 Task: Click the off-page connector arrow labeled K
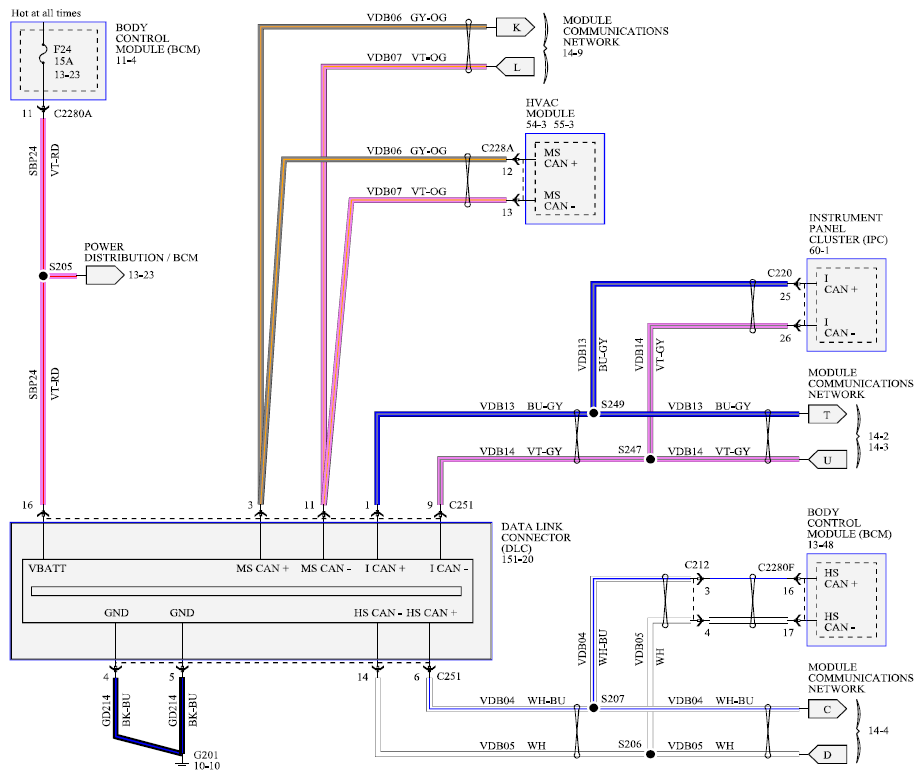(x=514, y=28)
